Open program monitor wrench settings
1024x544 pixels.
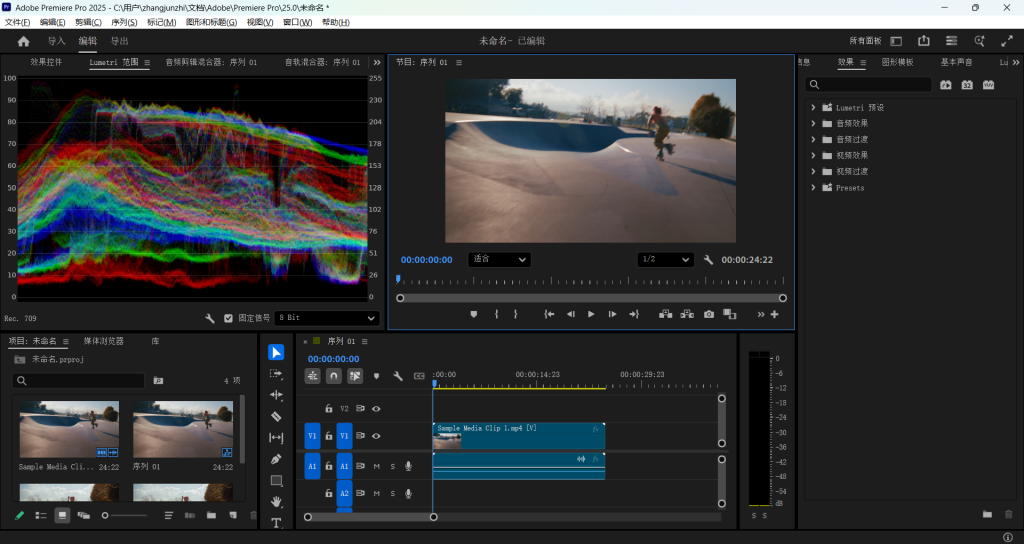708,259
